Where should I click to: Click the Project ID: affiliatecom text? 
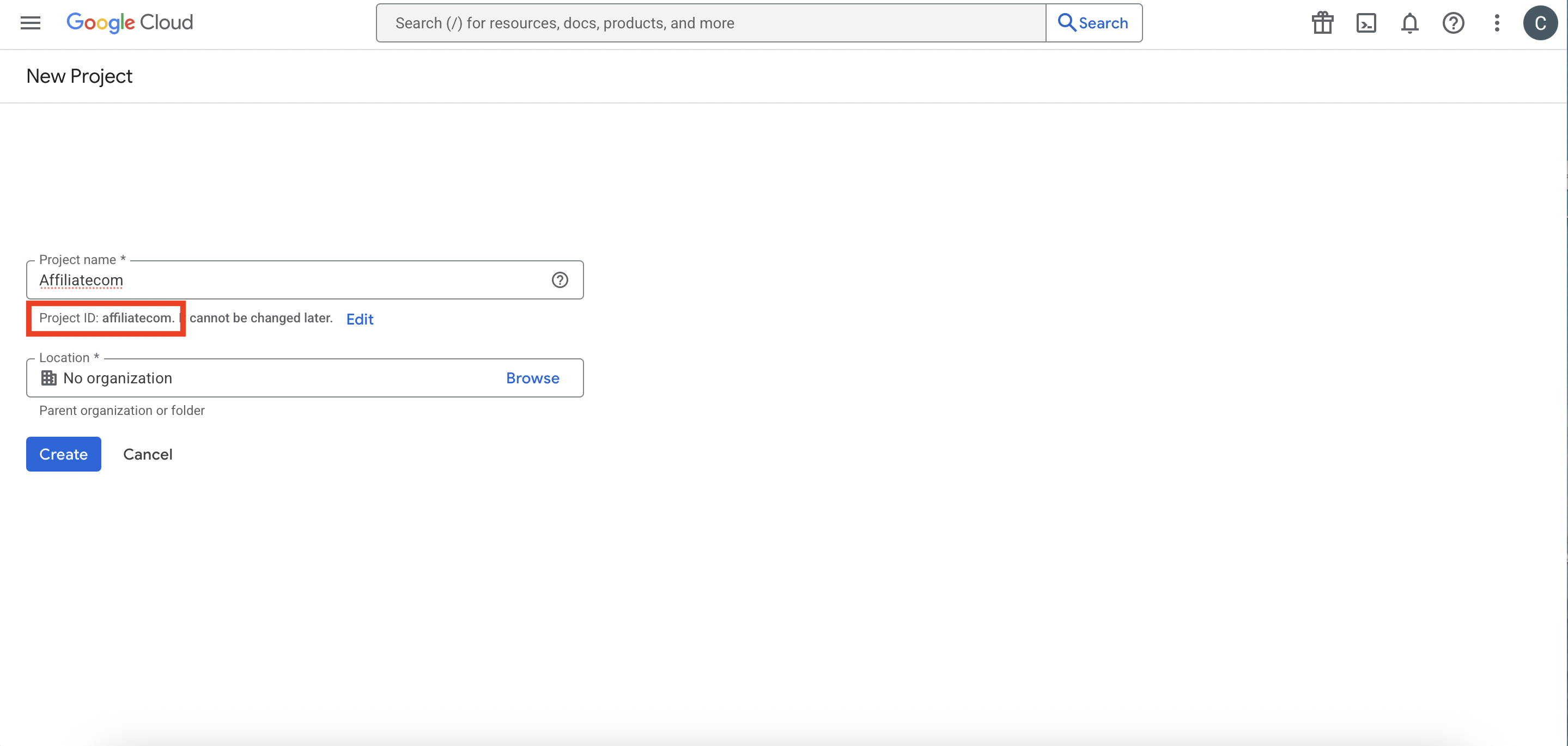(x=107, y=317)
